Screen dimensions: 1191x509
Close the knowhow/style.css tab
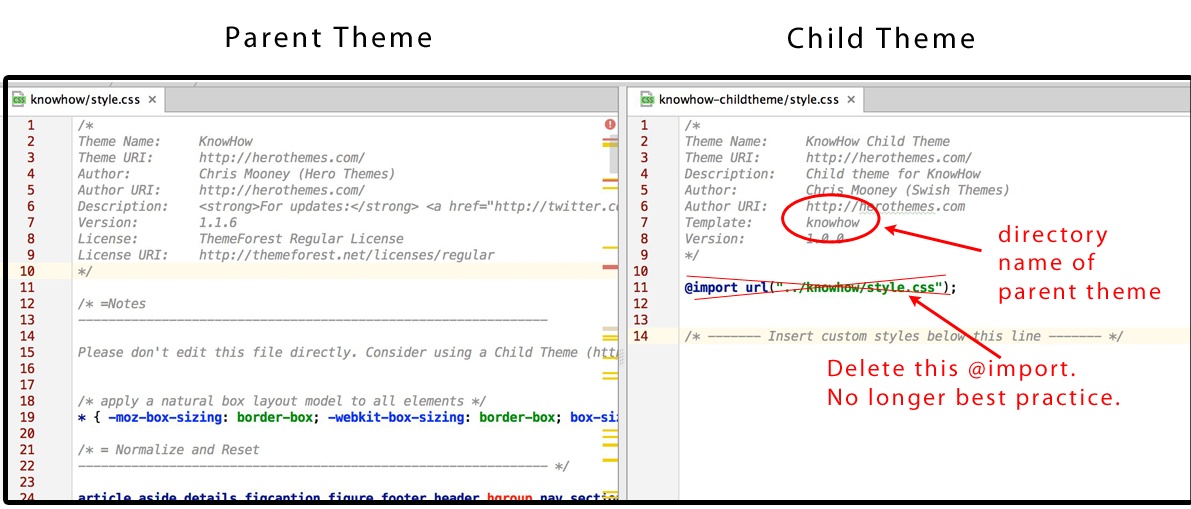(x=152, y=100)
